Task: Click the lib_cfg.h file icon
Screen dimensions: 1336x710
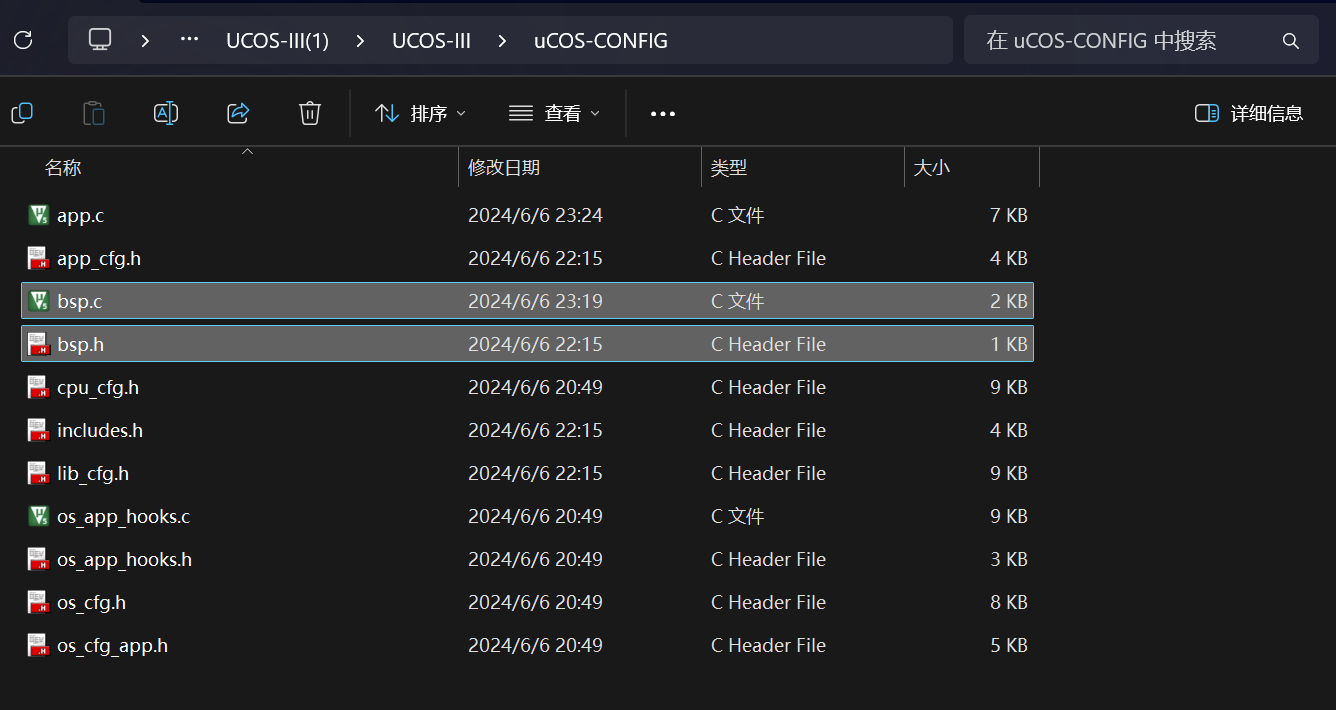Action: coord(39,473)
